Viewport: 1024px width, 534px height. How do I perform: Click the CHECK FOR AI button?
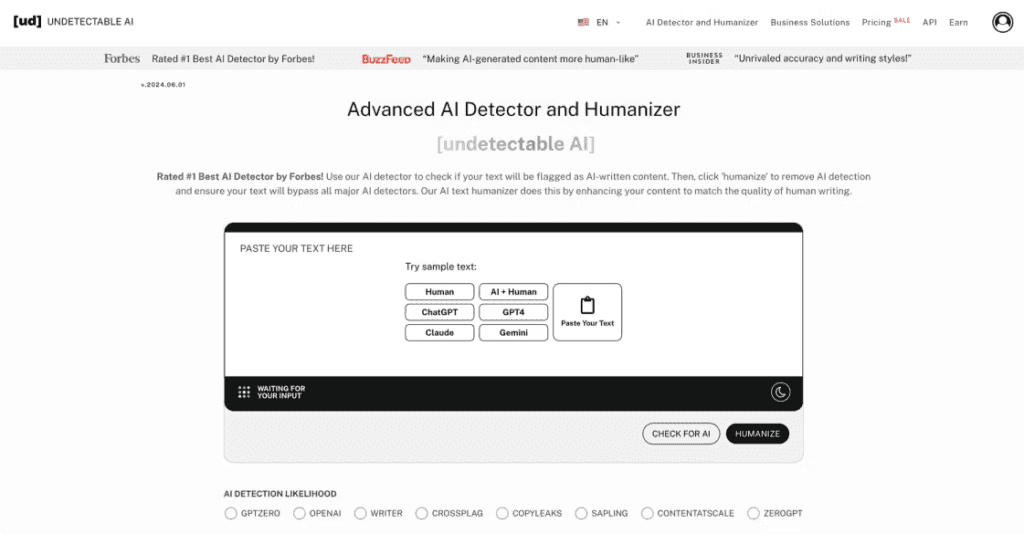pyautogui.click(x=680, y=433)
